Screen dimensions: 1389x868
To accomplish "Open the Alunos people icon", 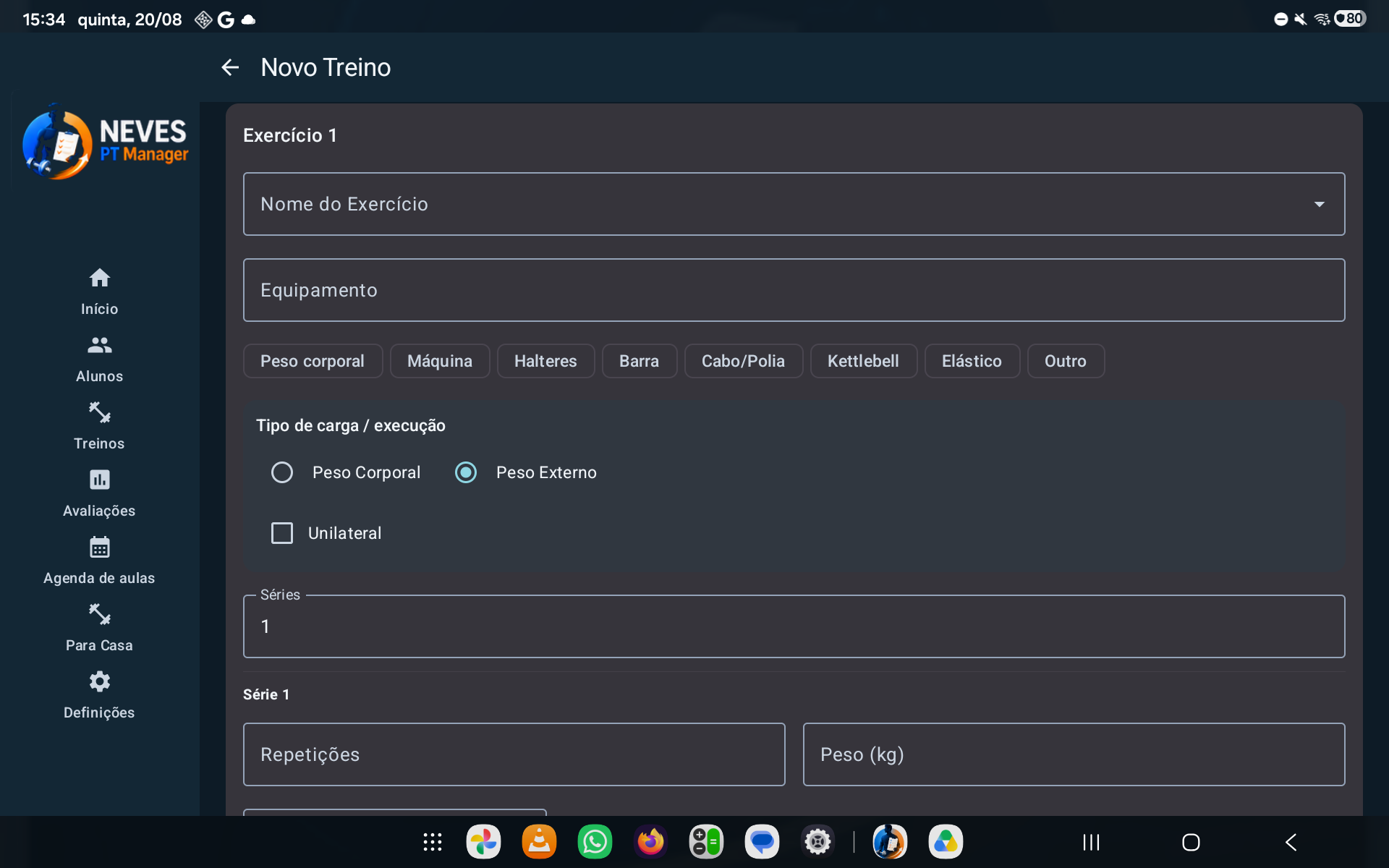I will tap(99, 345).
